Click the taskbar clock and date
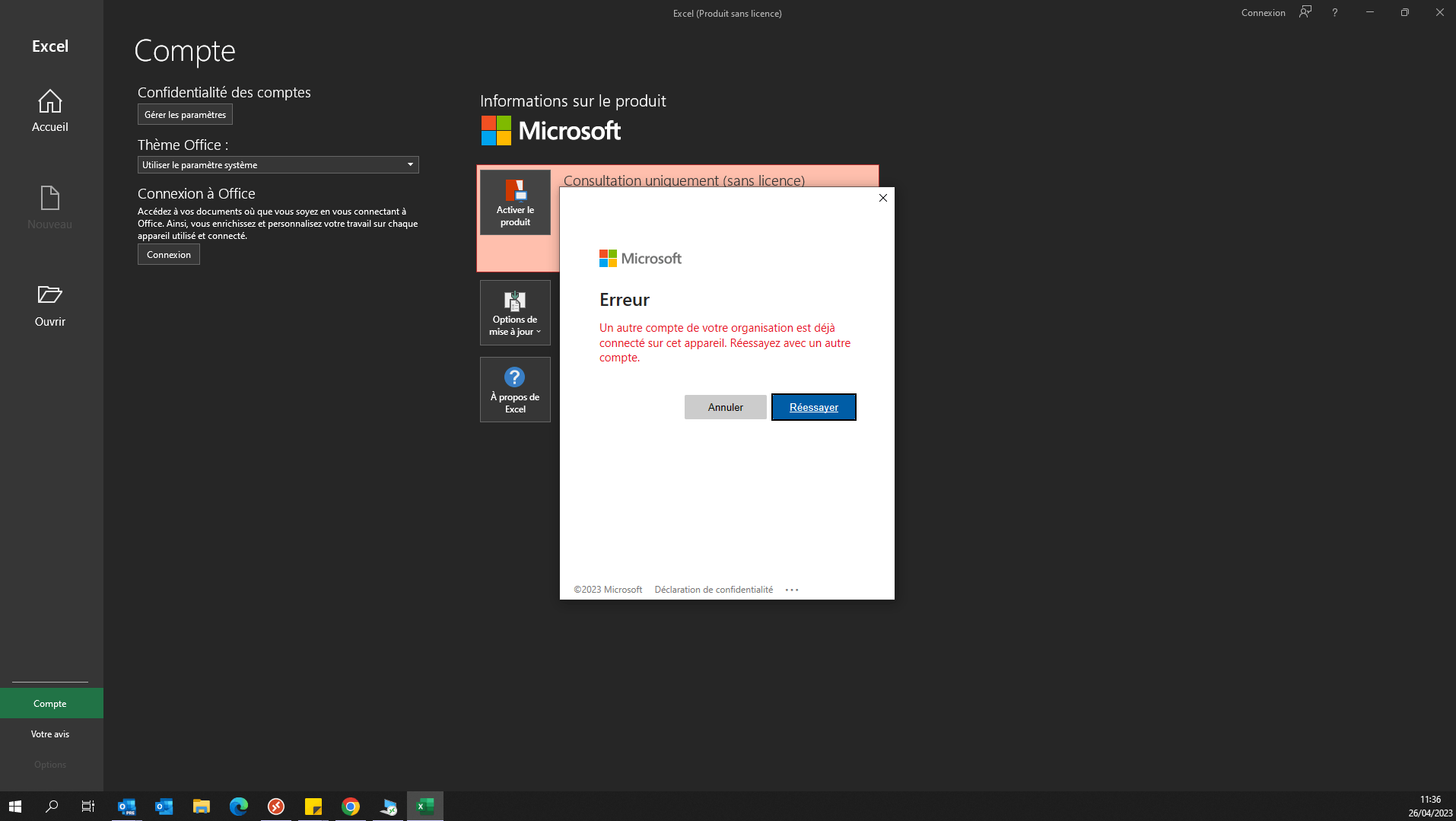The width and height of the screenshot is (1456, 821). (x=1430, y=807)
